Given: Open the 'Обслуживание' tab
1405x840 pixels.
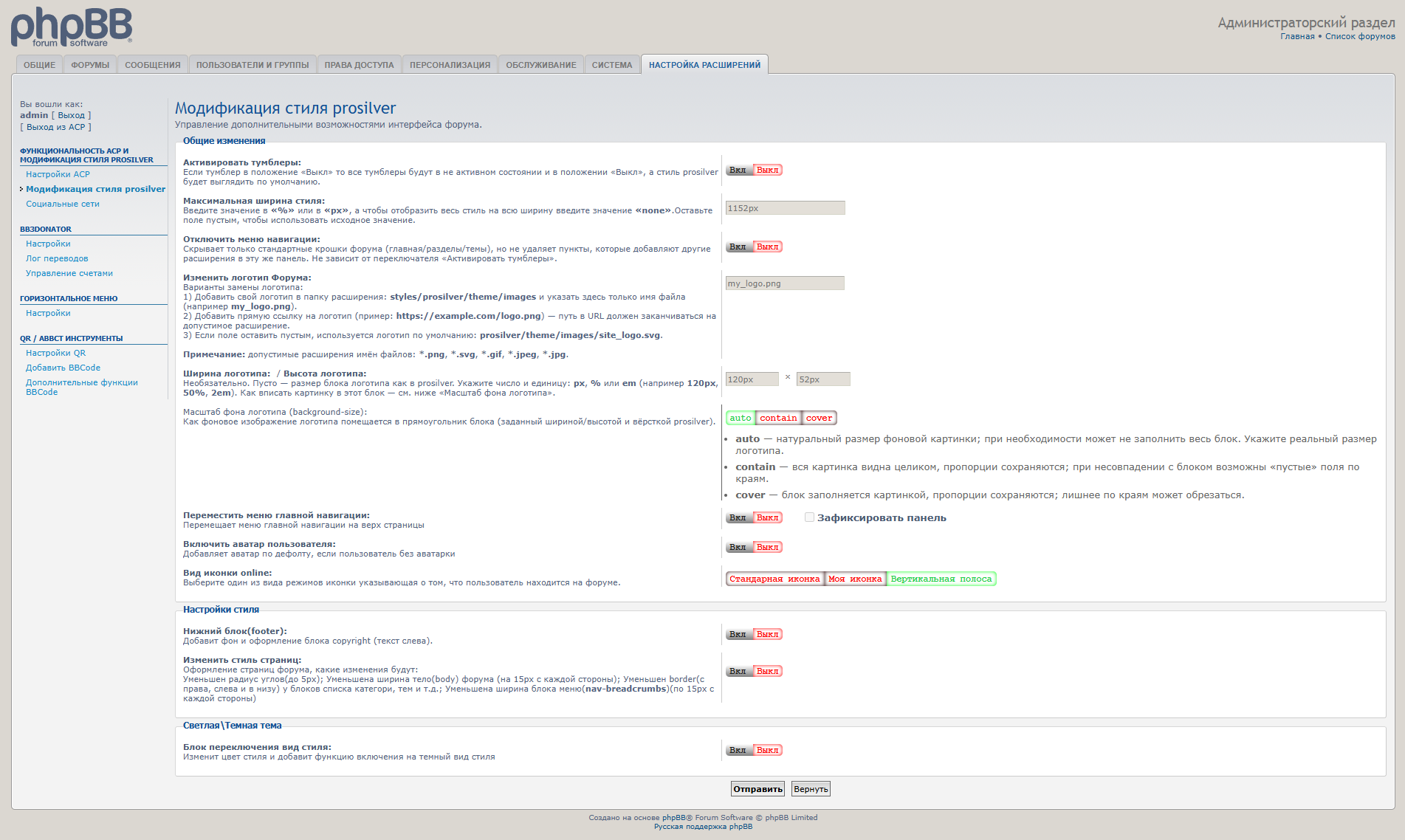Looking at the screenshot, I should pyautogui.click(x=540, y=65).
